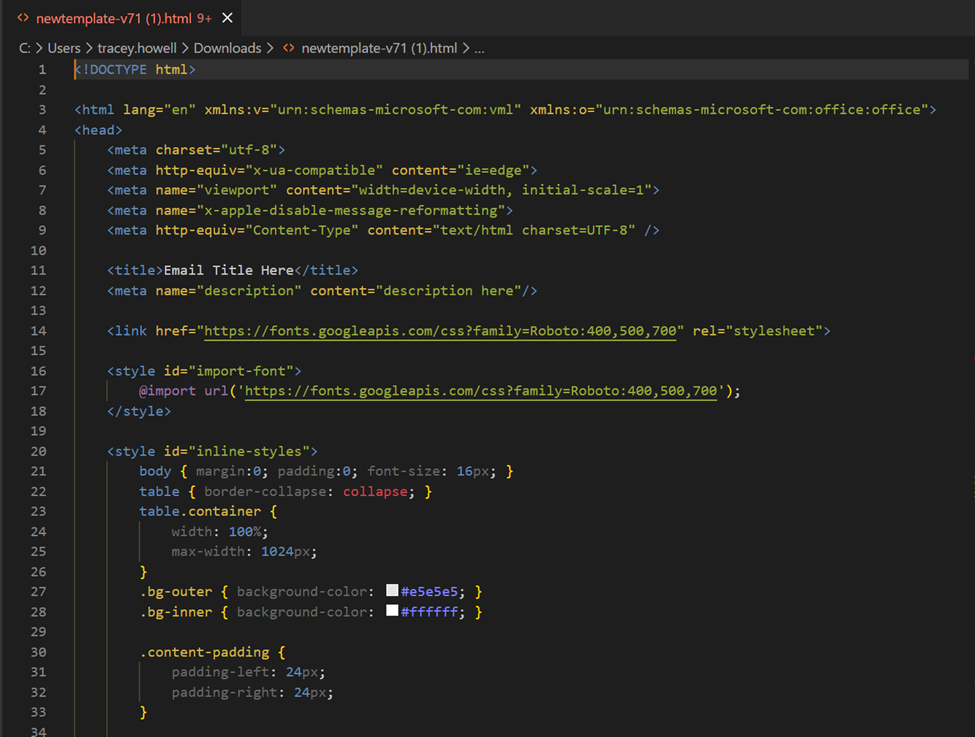Viewport: 975px width, 737px height.
Task: Click the 9+ problems badge on the tab
Action: coord(204,18)
